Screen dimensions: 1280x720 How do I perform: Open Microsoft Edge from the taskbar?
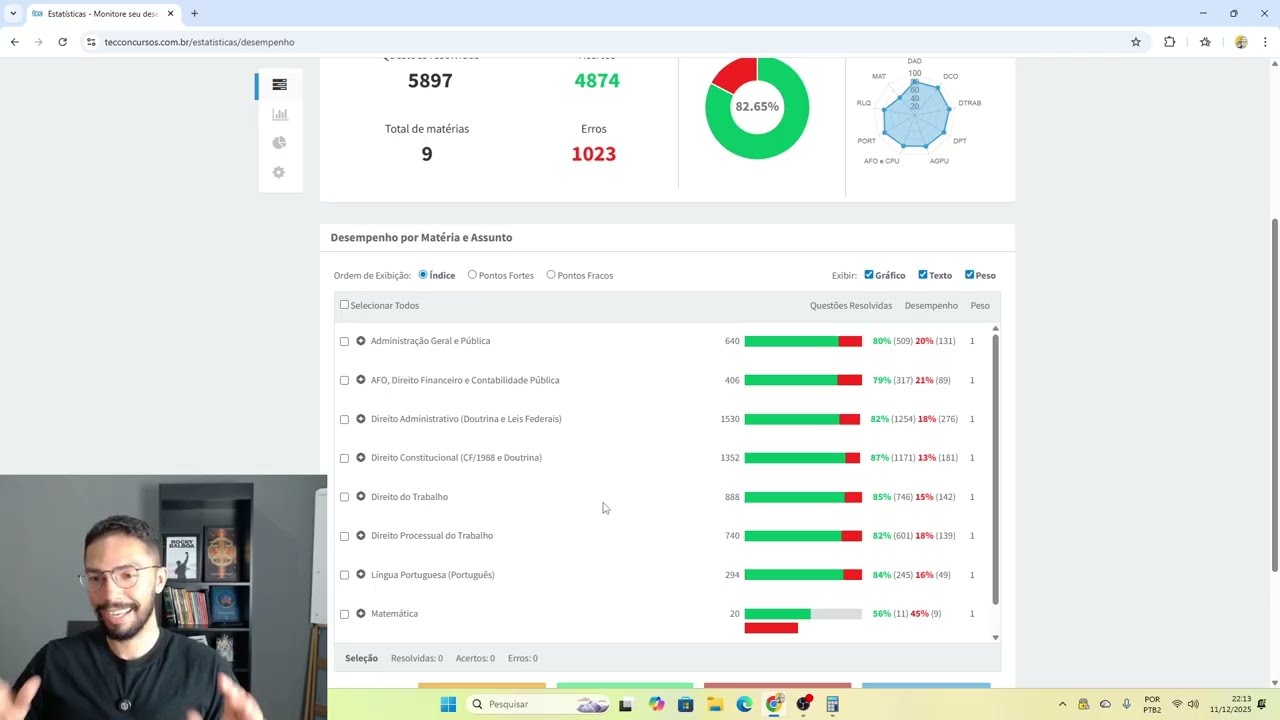(744, 704)
